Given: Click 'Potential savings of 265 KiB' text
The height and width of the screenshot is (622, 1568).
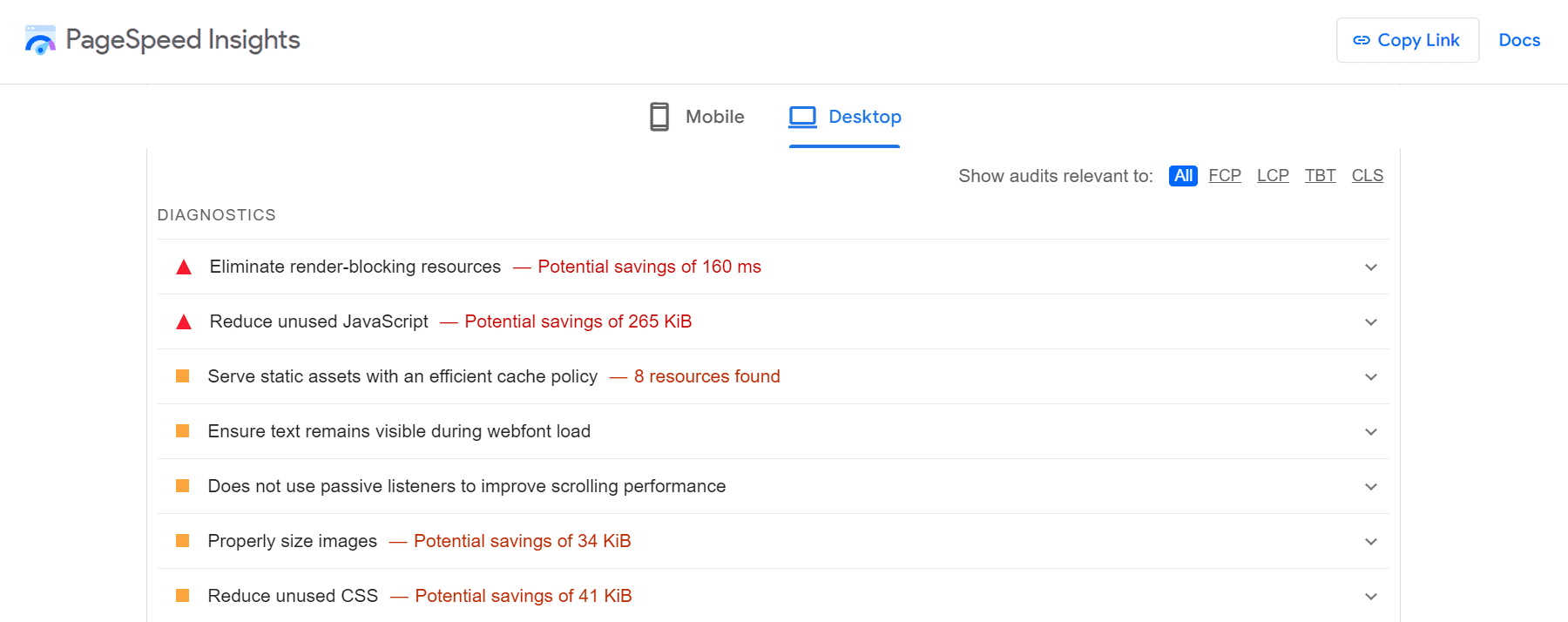Looking at the screenshot, I should coord(578,321).
